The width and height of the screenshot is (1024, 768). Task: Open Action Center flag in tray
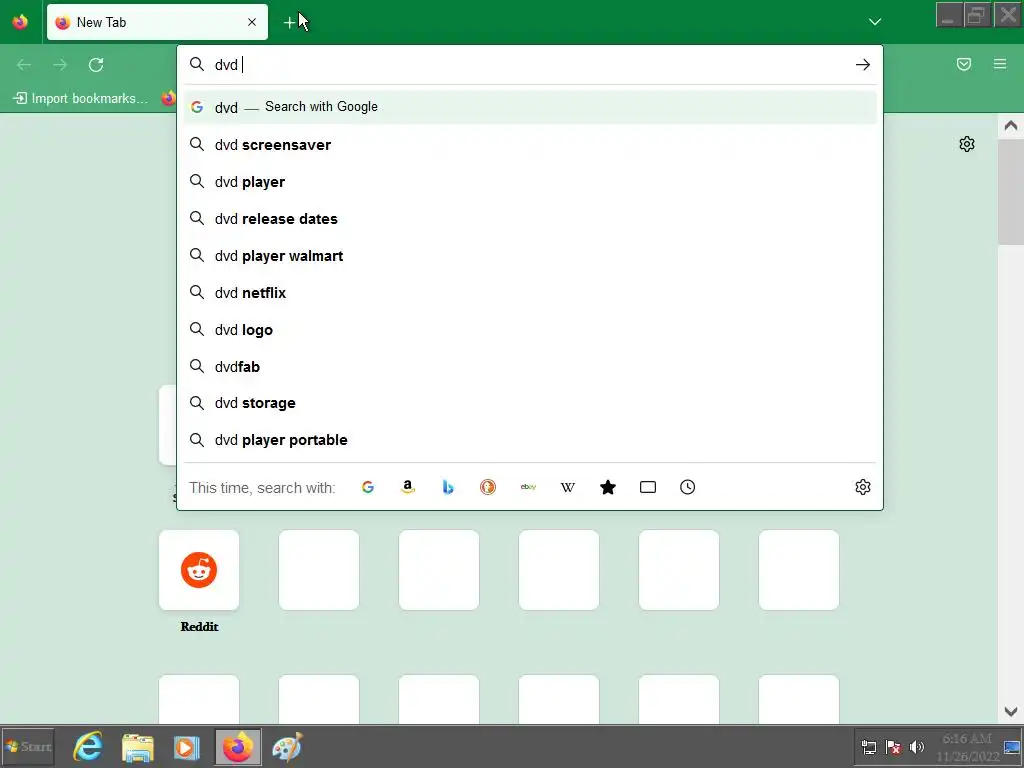coord(893,747)
